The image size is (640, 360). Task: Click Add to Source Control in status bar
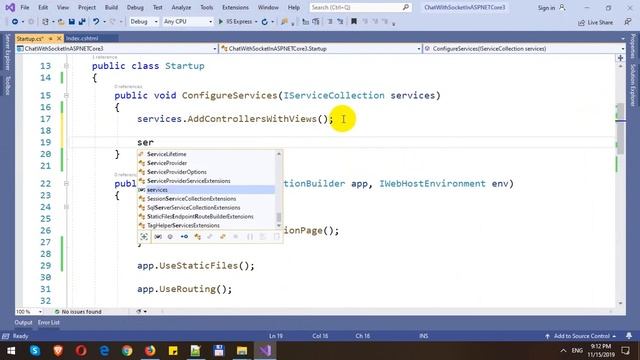(580, 336)
